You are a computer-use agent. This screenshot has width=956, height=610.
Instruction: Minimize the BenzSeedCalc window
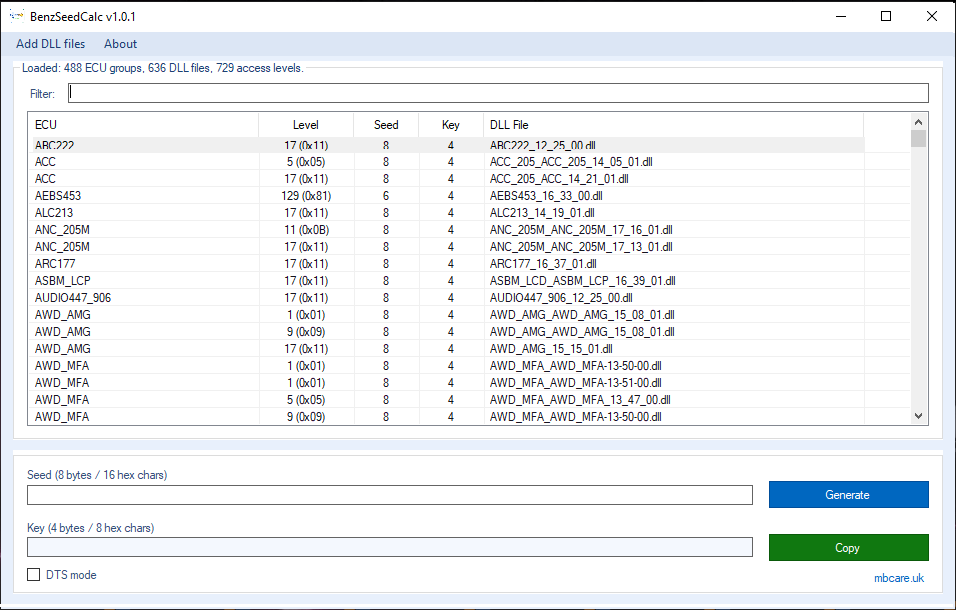coord(841,16)
